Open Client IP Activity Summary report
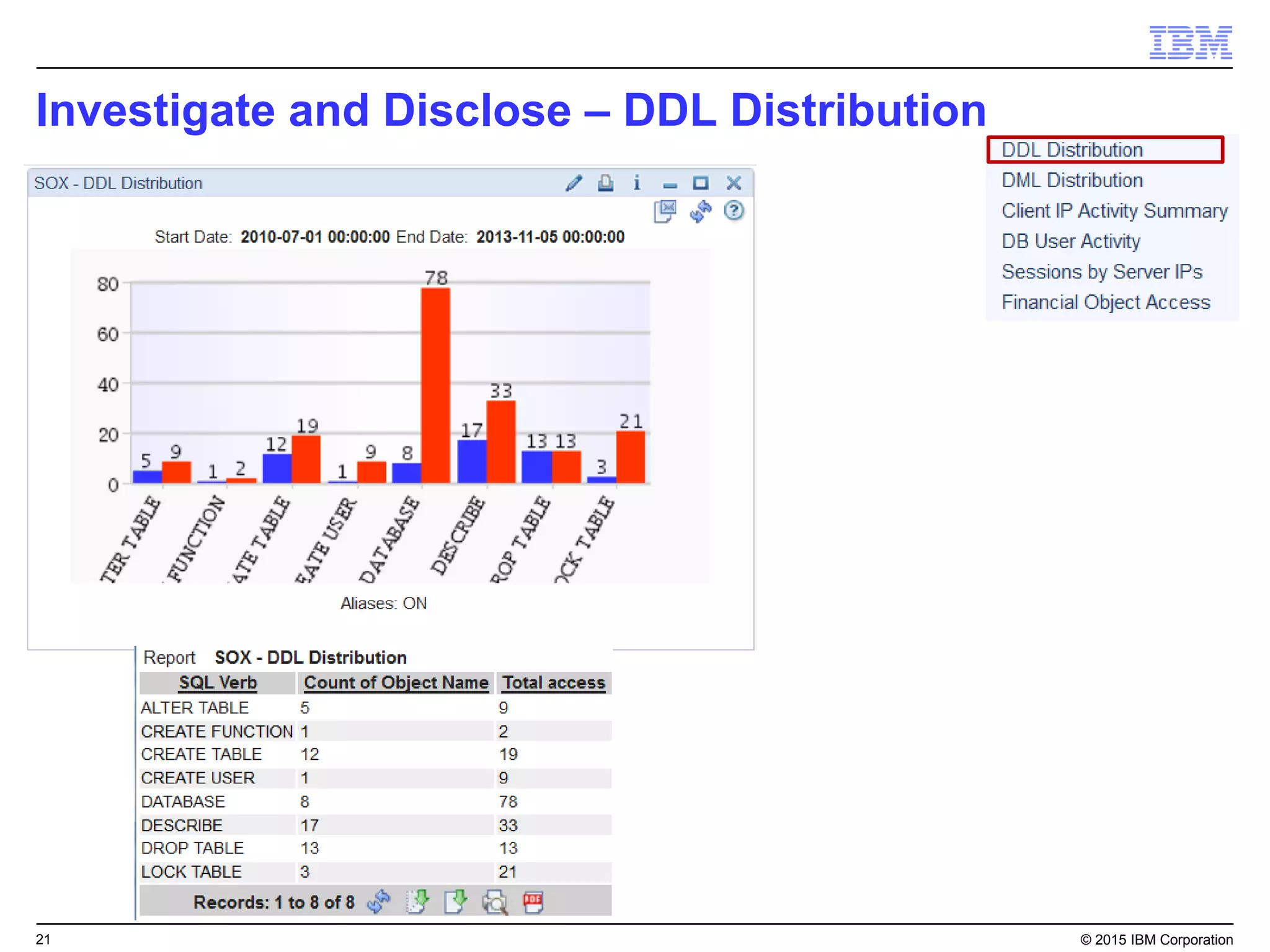 click(1114, 211)
